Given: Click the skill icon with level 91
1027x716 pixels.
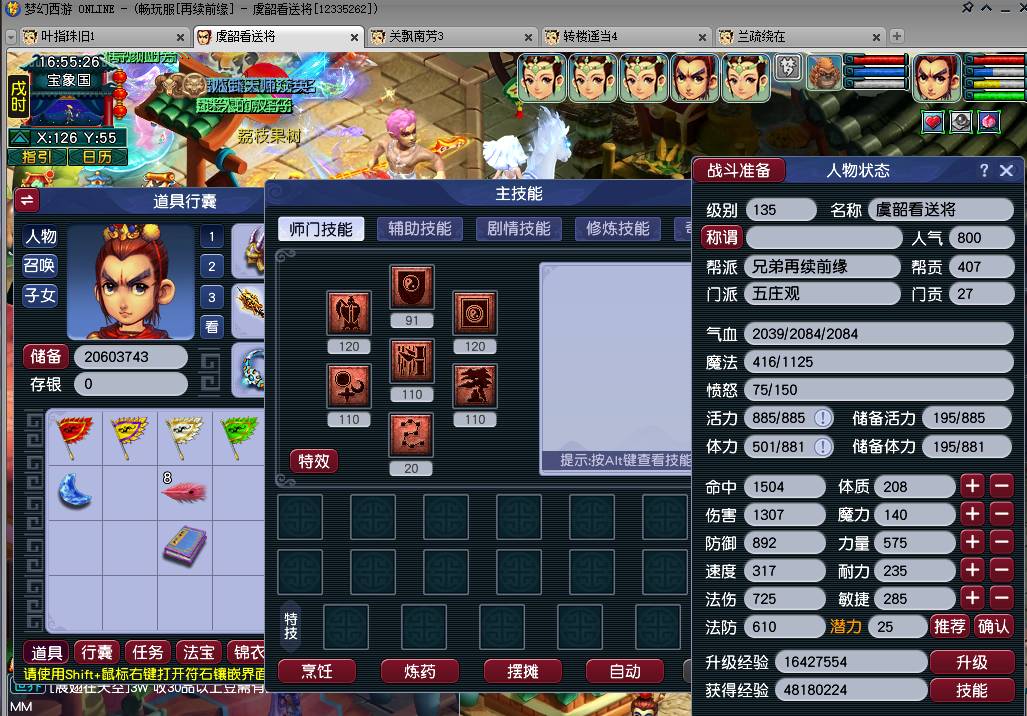Looking at the screenshot, I should [411, 286].
